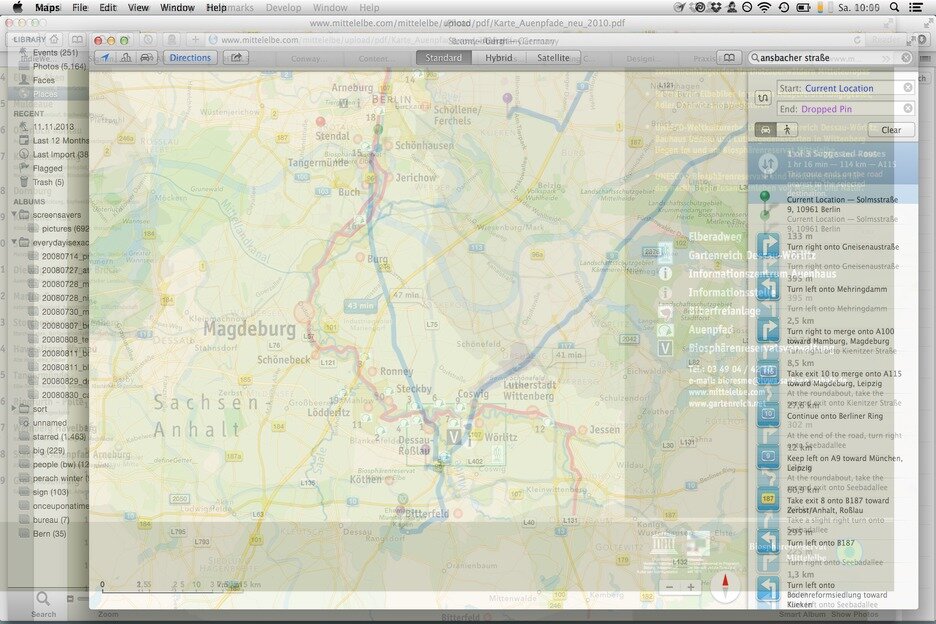The image size is (936, 624).
Task: Clear the route with Clear button
Action: coord(891,130)
